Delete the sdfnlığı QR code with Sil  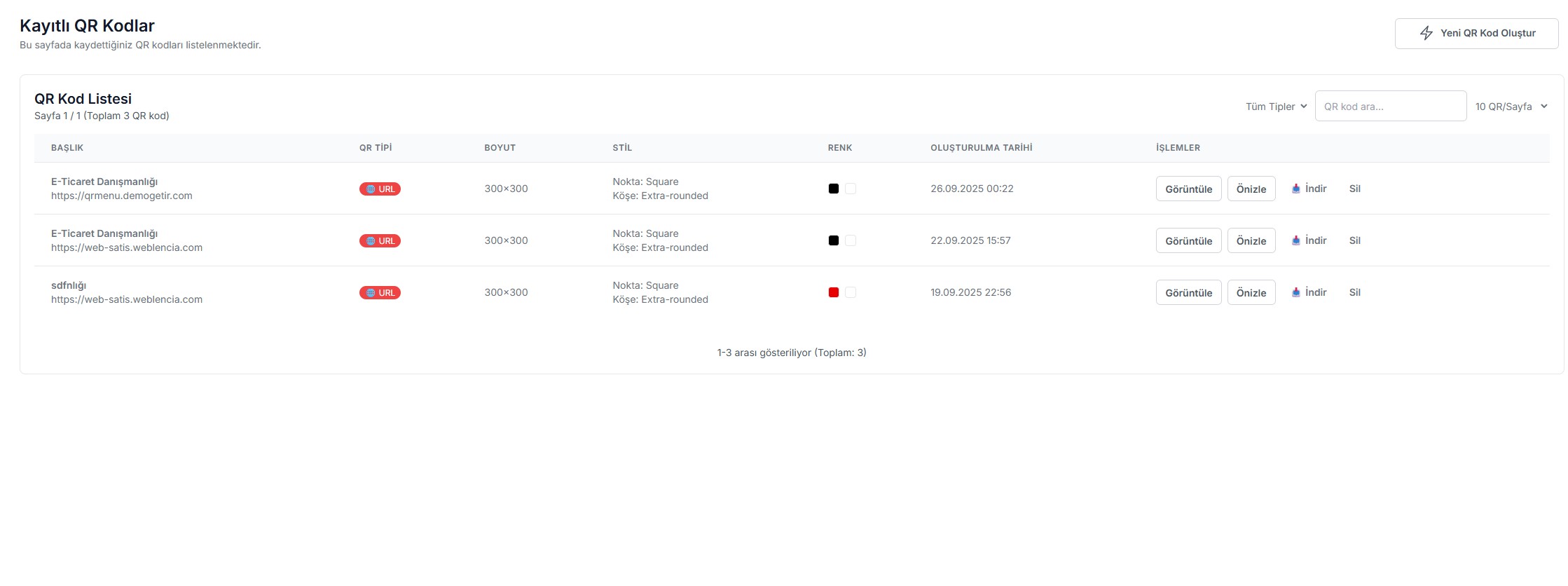[x=1354, y=292]
